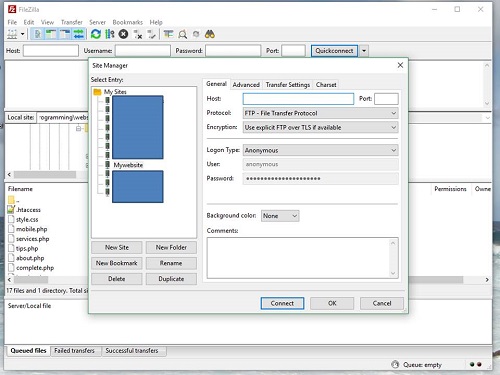The width and height of the screenshot is (500, 375).
Task: Click the green refresh listings icon
Action: [96, 34]
